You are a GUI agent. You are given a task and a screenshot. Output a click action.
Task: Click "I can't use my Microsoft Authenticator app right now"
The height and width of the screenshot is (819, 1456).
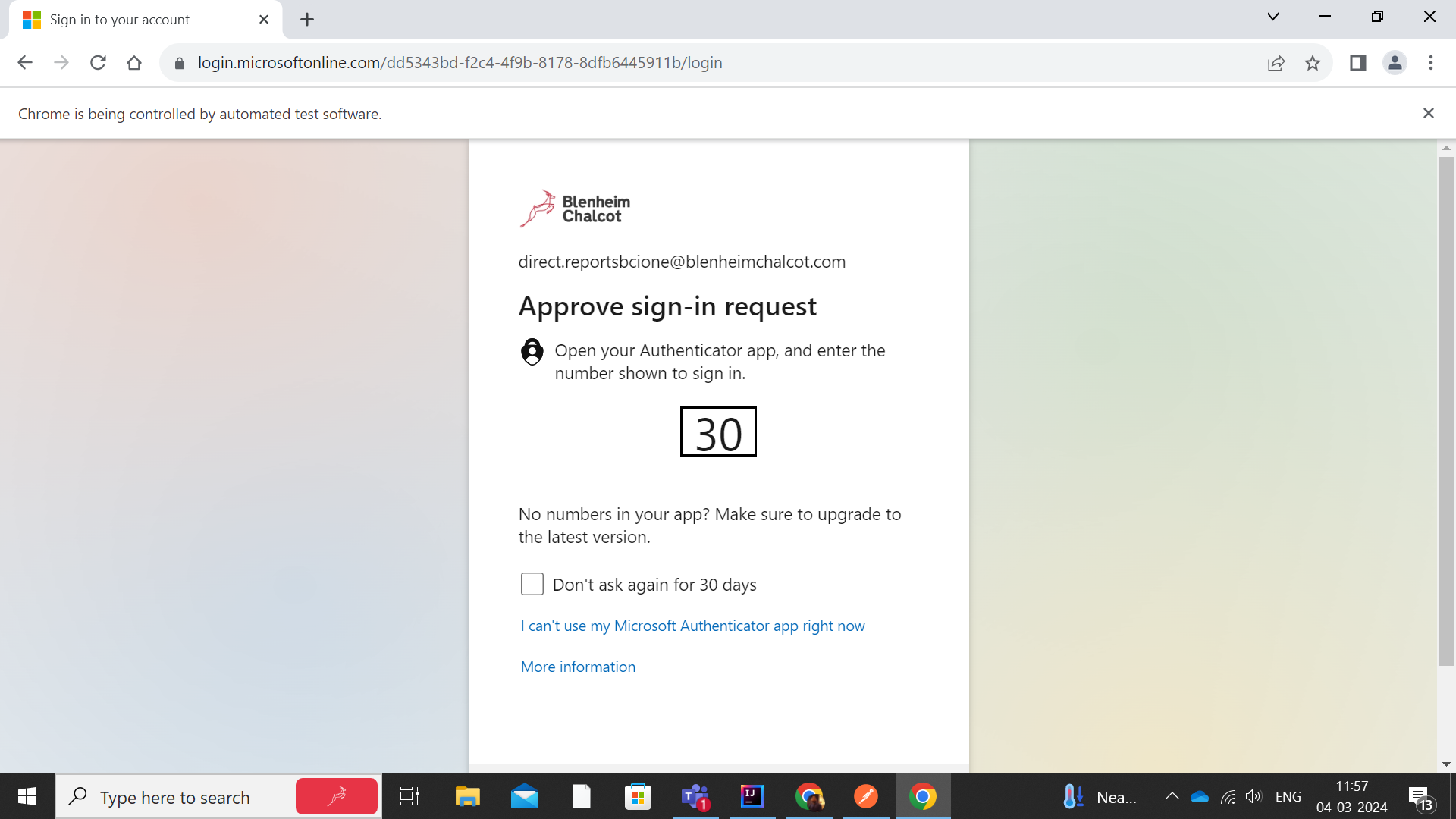coord(692,626)
